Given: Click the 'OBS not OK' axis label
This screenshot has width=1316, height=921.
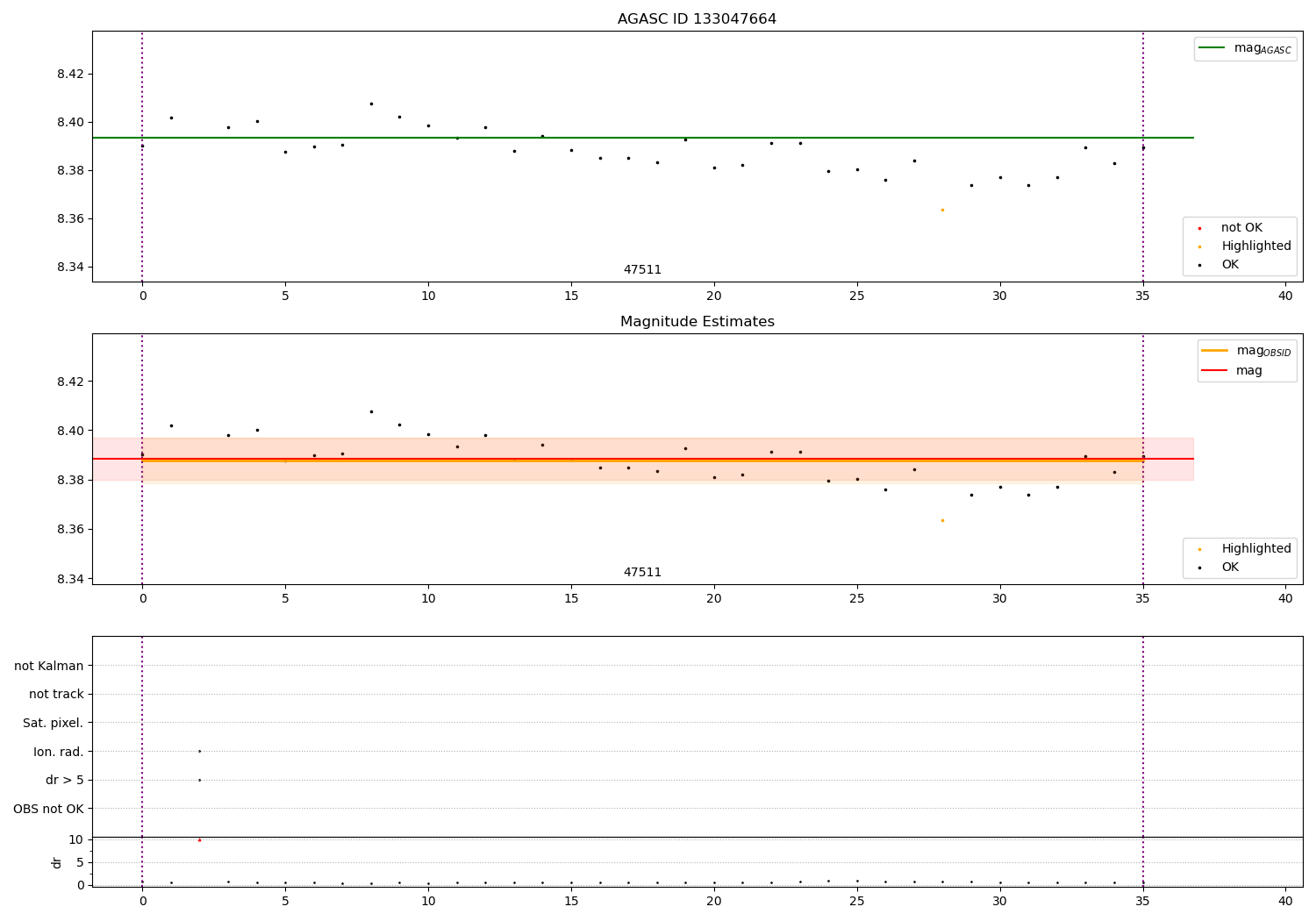Looking at the screenshot, I should tap(49, 809).
